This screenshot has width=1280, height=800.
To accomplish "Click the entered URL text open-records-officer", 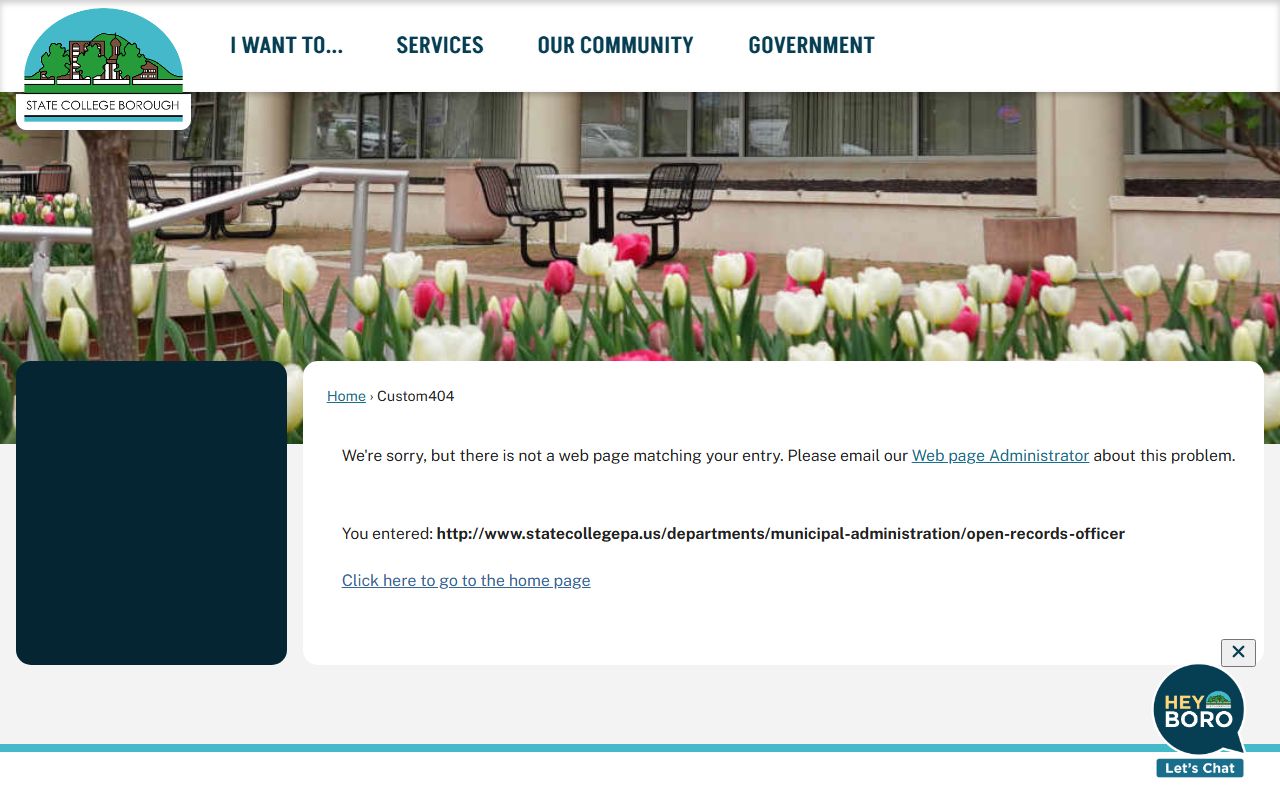I will 781,534.
